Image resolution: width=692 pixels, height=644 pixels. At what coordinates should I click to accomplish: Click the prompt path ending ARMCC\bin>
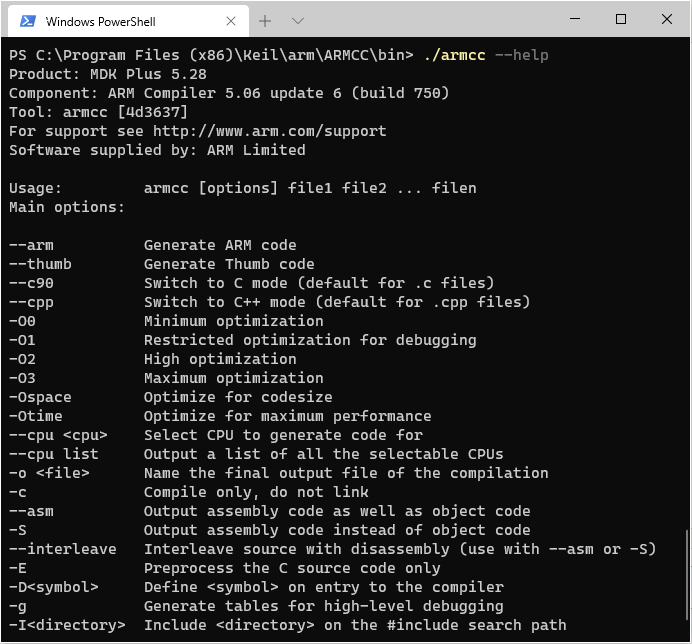tap(211, 55)
